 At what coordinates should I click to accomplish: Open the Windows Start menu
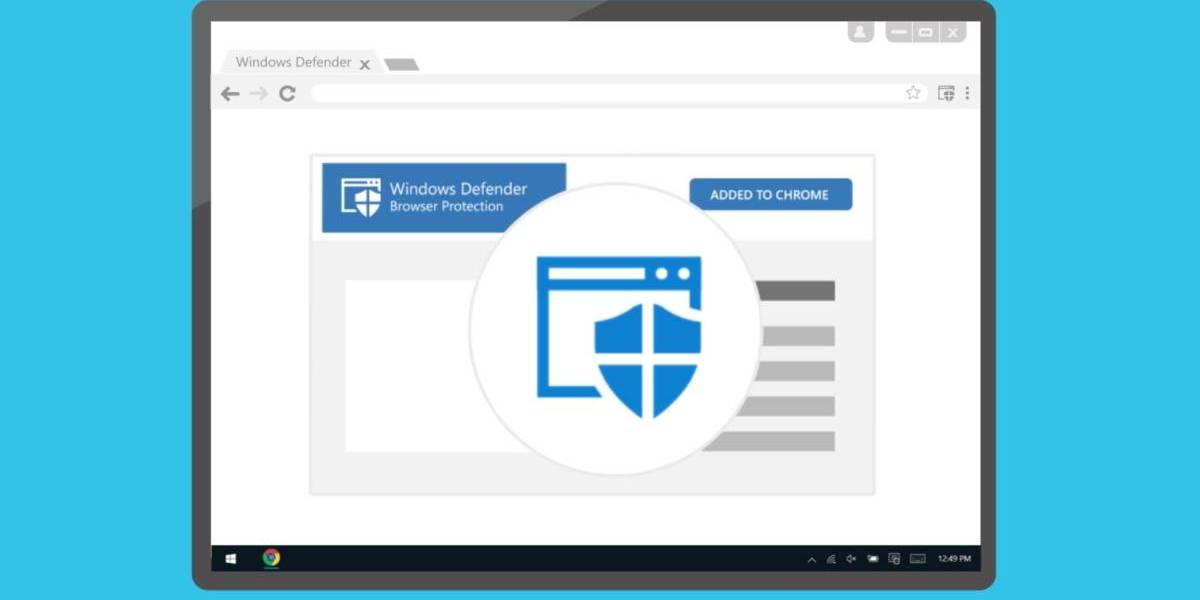231,559
